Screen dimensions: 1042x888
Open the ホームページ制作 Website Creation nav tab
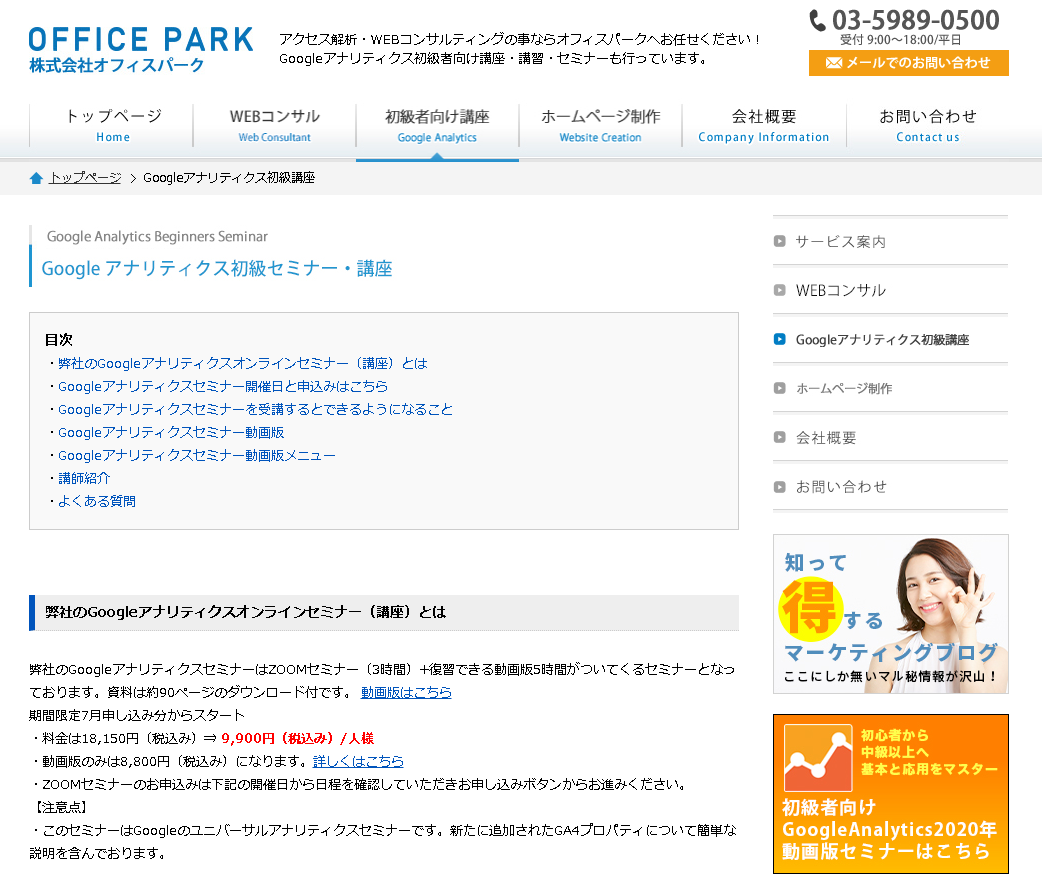tap(600, 126)
